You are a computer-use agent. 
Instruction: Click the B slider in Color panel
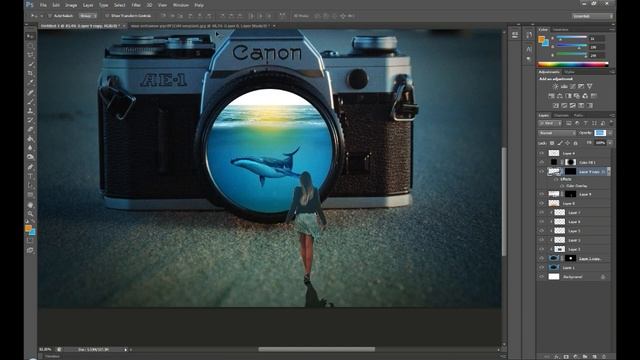click(572, 55)
